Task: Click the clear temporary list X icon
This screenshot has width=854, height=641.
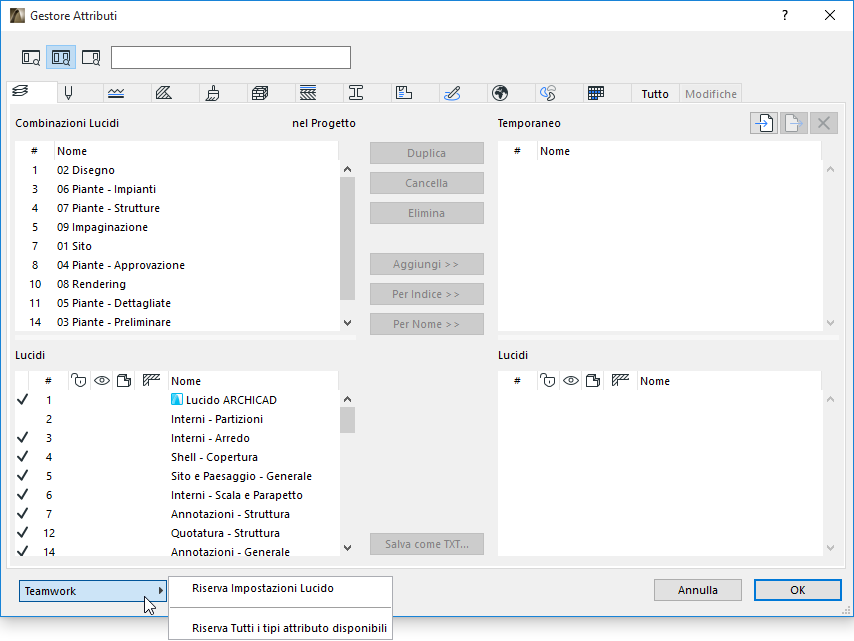Action: click(824, 123)
